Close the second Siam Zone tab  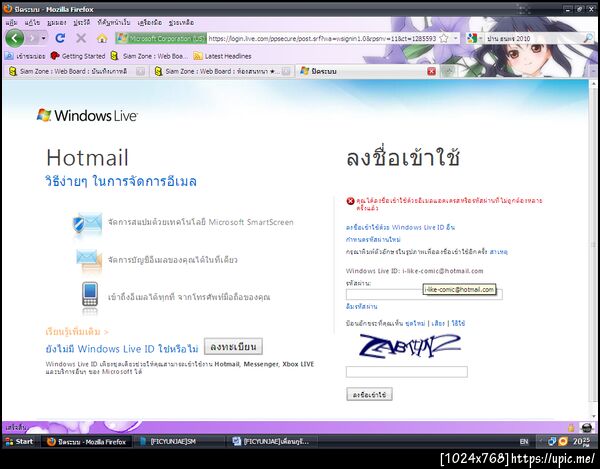286,72
